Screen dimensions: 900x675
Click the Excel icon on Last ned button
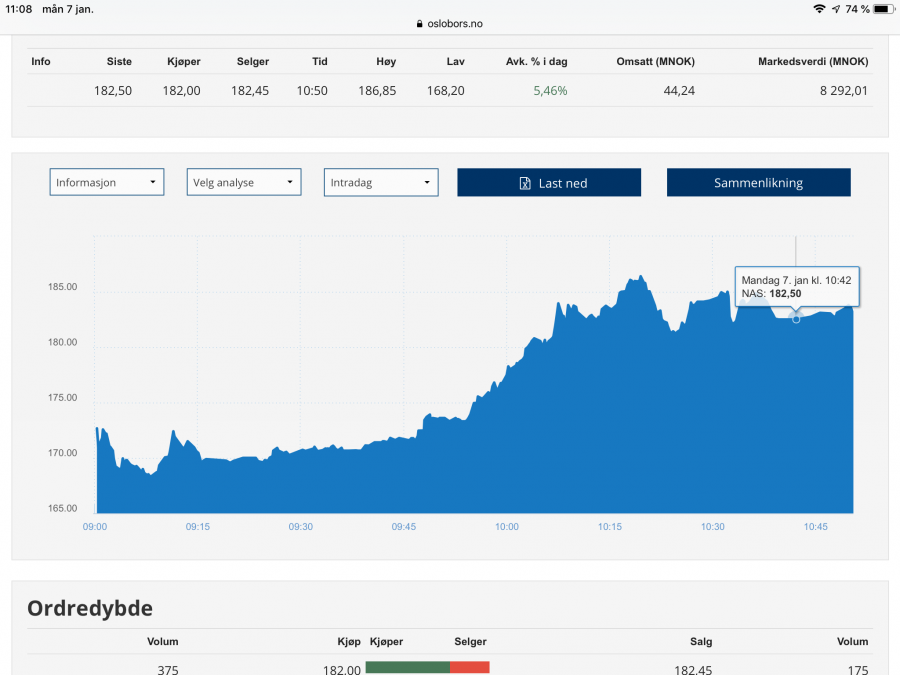525,183
